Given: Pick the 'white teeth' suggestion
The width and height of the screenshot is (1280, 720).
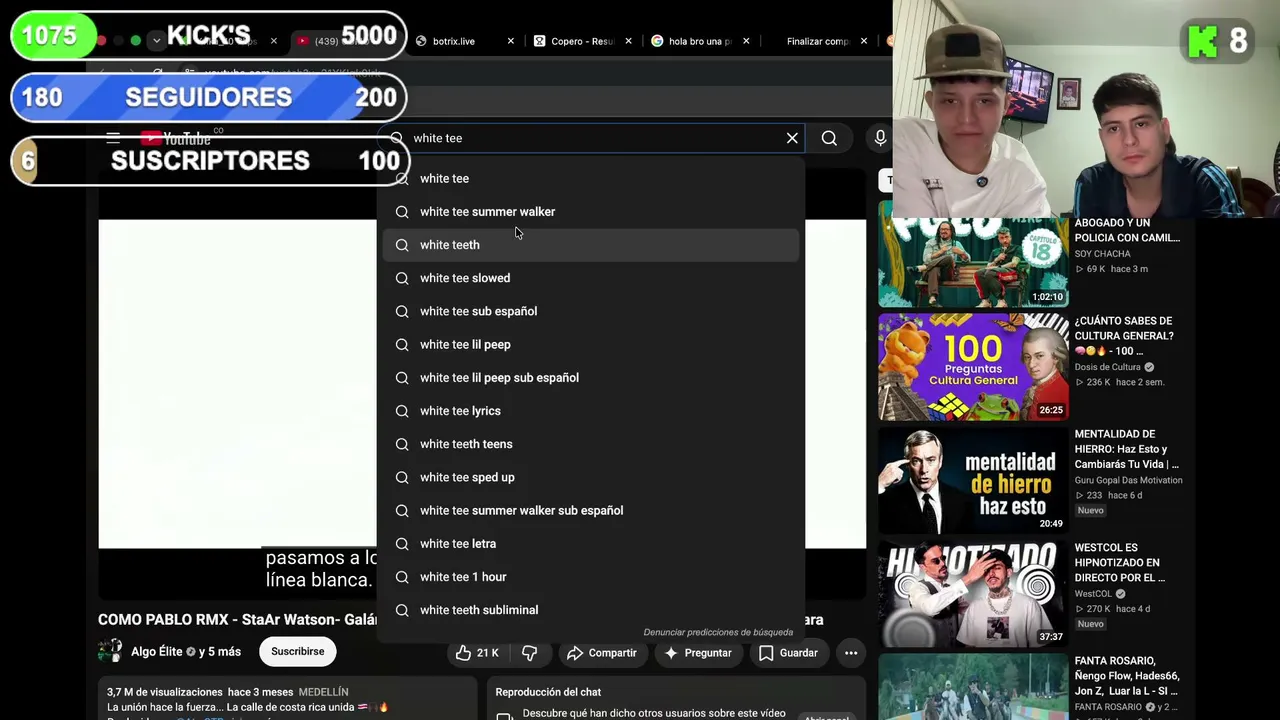Looking at the screenshot, I should tap(591, 245).
